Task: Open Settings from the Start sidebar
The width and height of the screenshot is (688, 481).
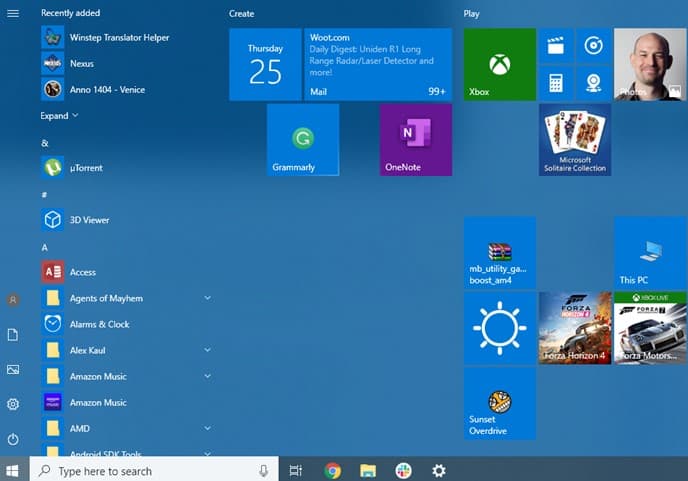Action: pos(13,404)
